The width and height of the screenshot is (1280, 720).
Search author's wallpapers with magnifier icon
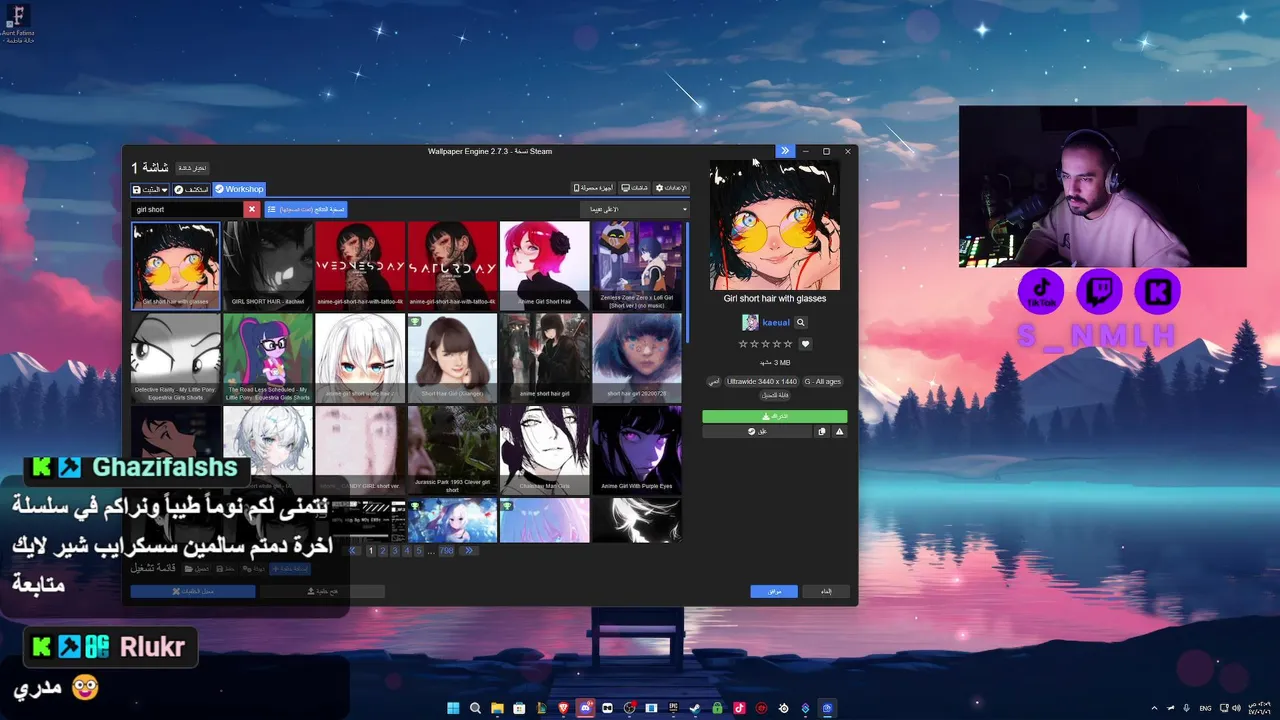point(801,322)
